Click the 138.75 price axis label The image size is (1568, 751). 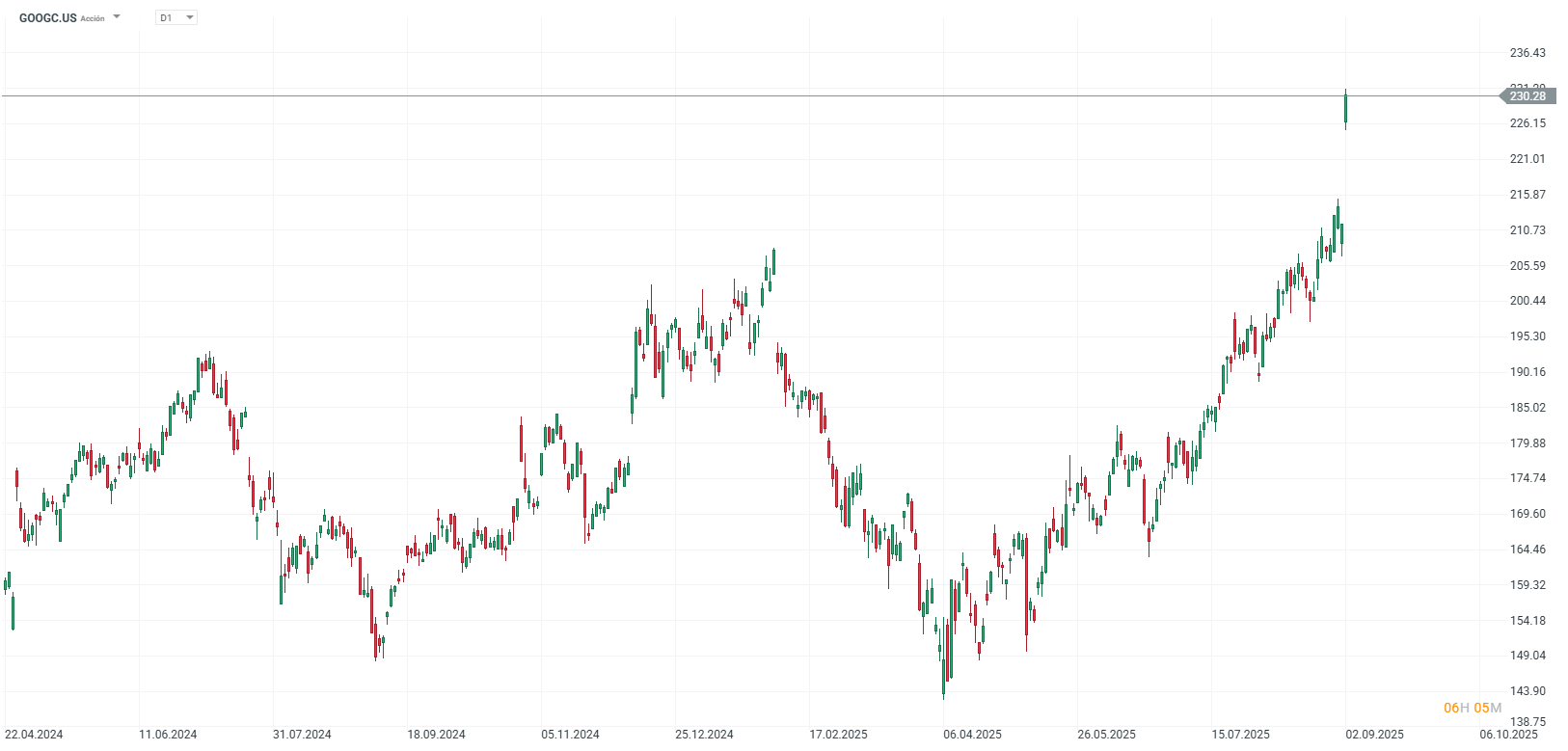(1527, 722)
